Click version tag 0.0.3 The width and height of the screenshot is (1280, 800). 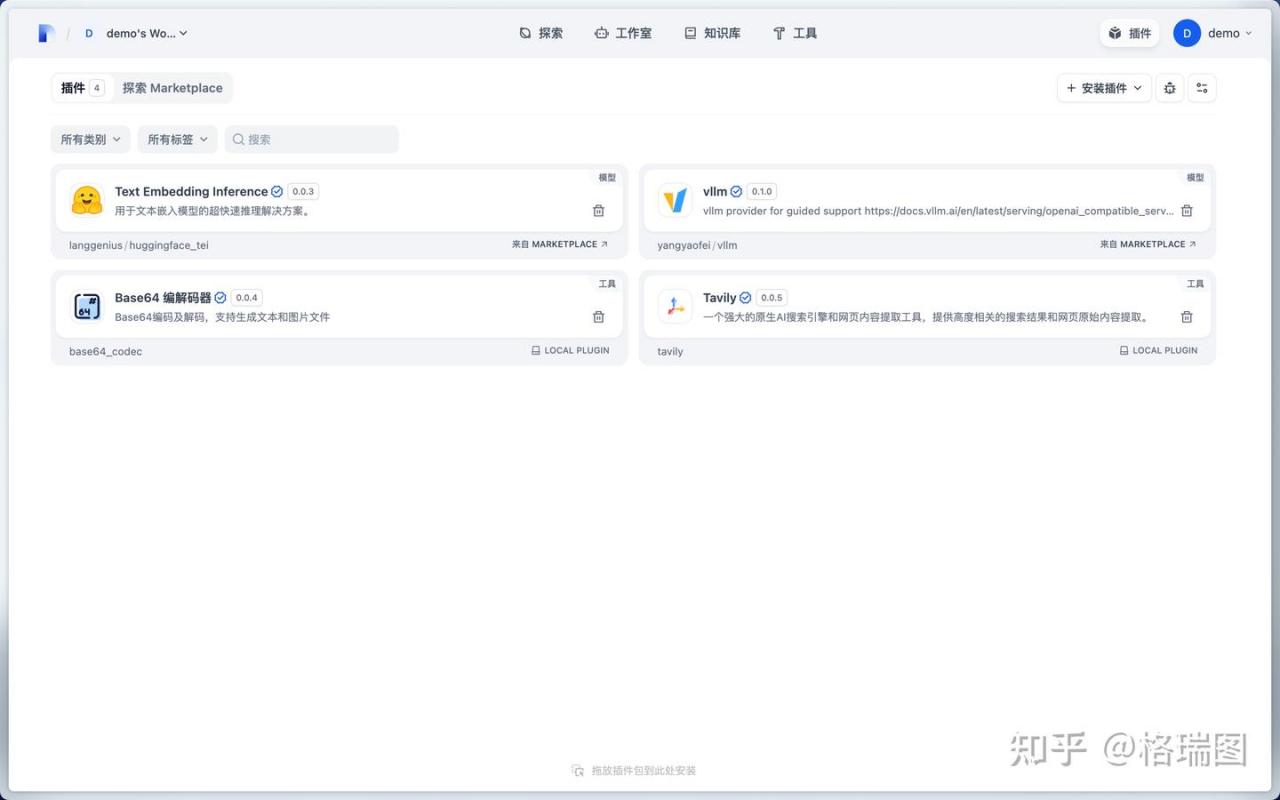303,191
